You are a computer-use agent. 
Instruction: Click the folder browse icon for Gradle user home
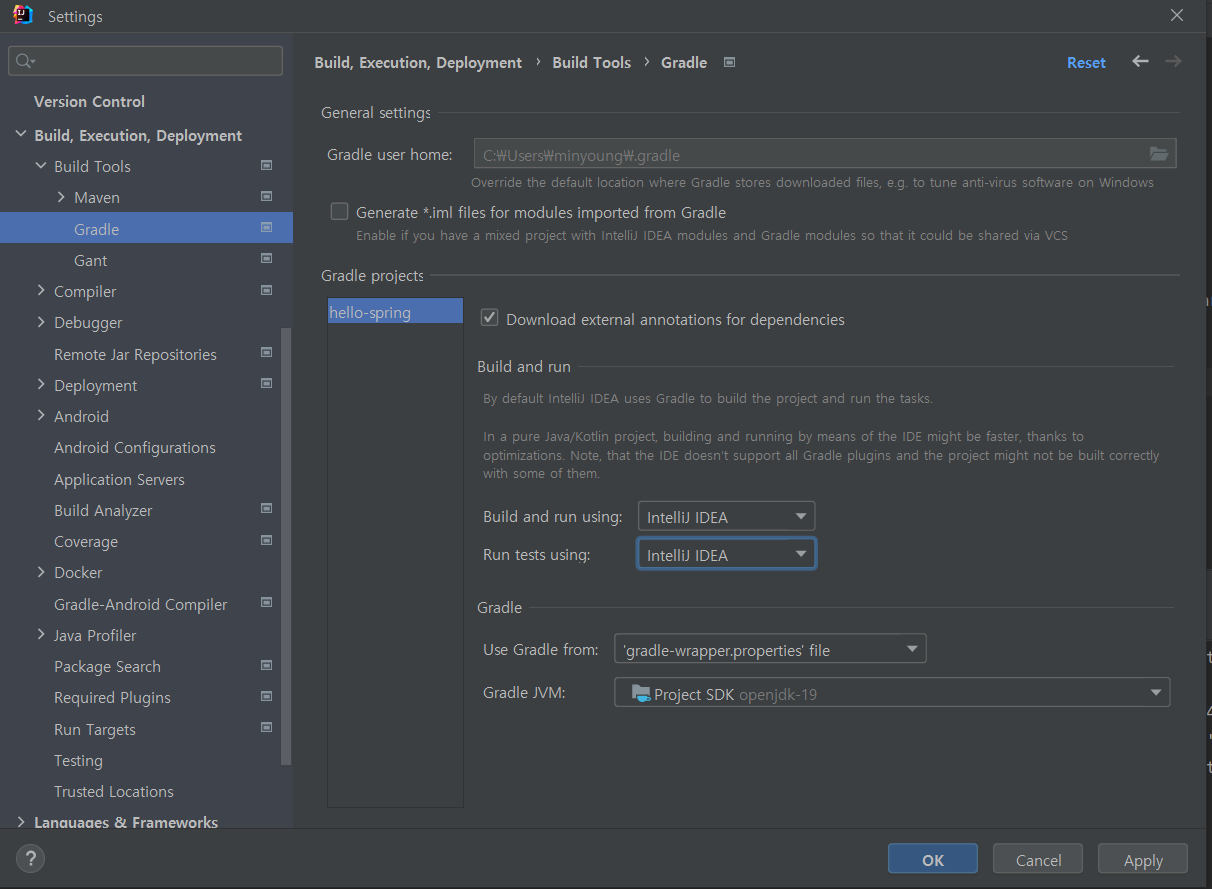coord(1159,154)
